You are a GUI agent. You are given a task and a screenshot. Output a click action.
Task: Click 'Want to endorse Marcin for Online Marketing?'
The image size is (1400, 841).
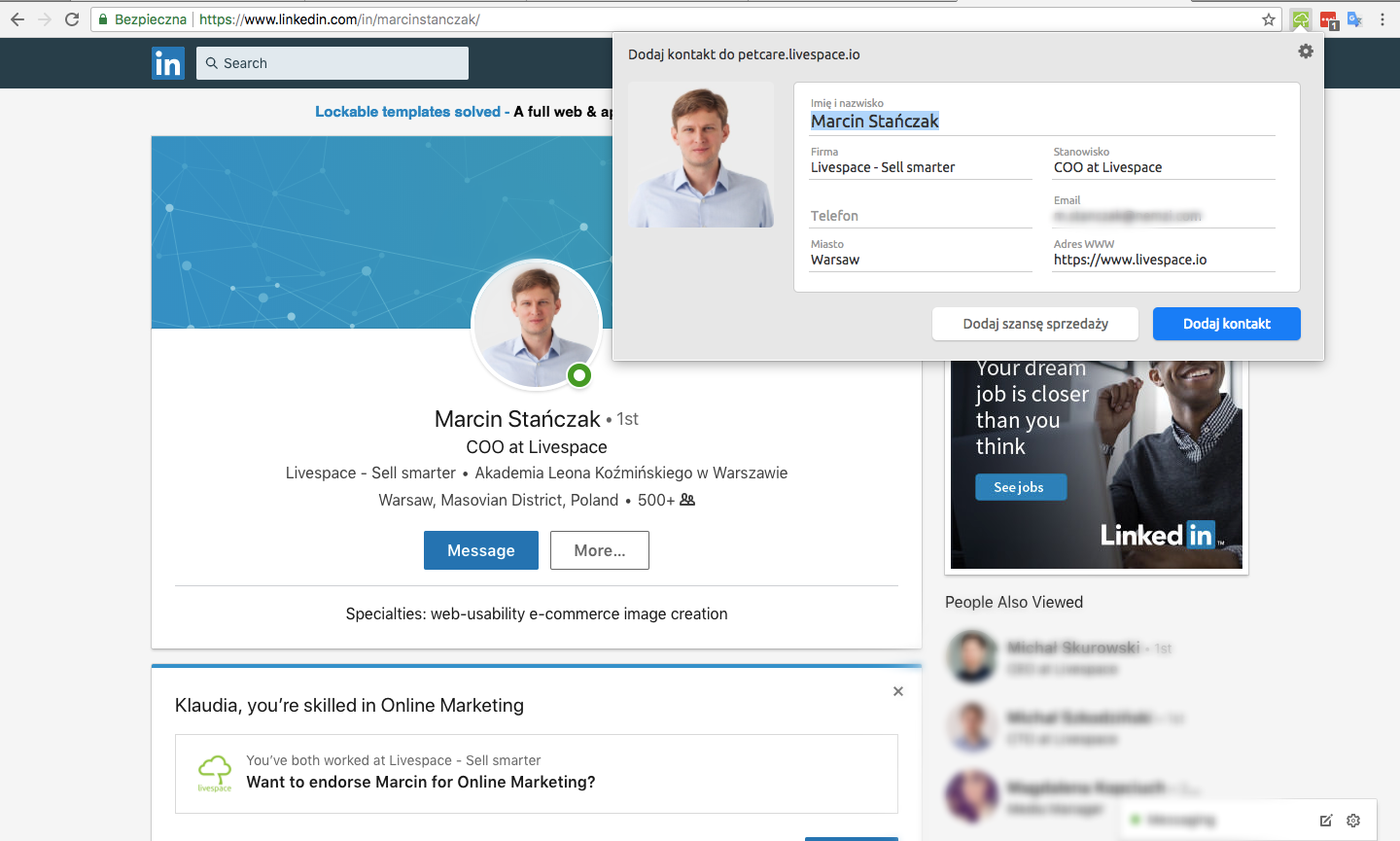(x=421, y=782)
